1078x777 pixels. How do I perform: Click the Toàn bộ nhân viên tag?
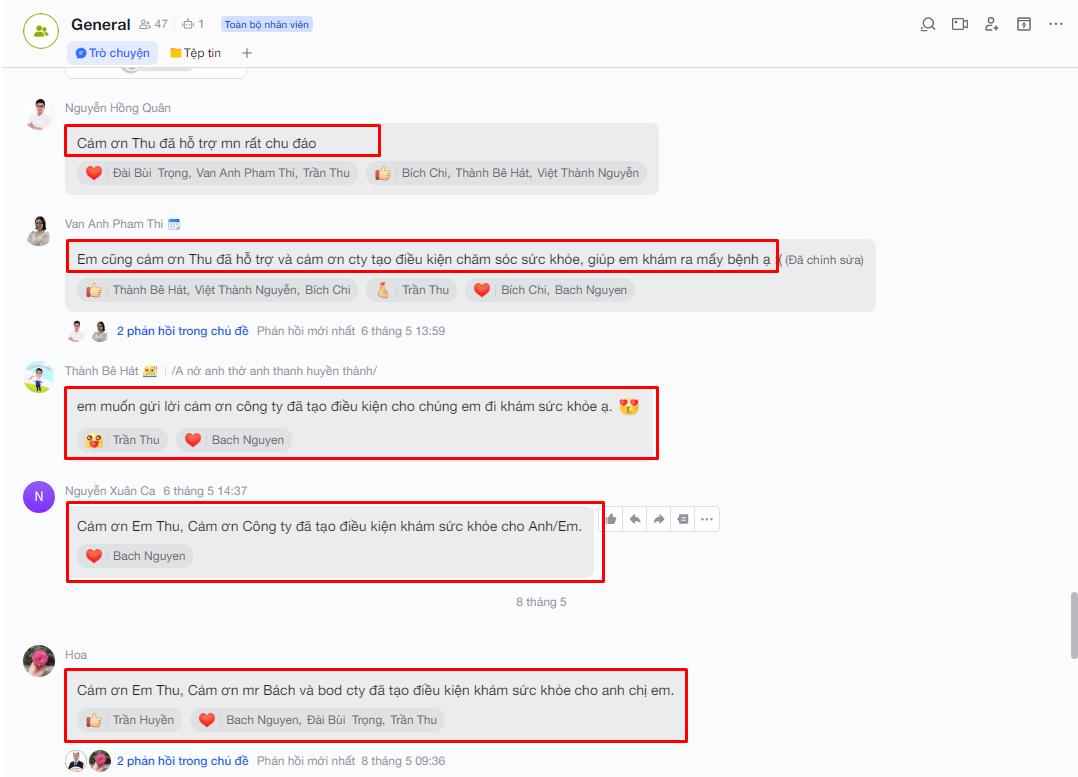[267, 25]
